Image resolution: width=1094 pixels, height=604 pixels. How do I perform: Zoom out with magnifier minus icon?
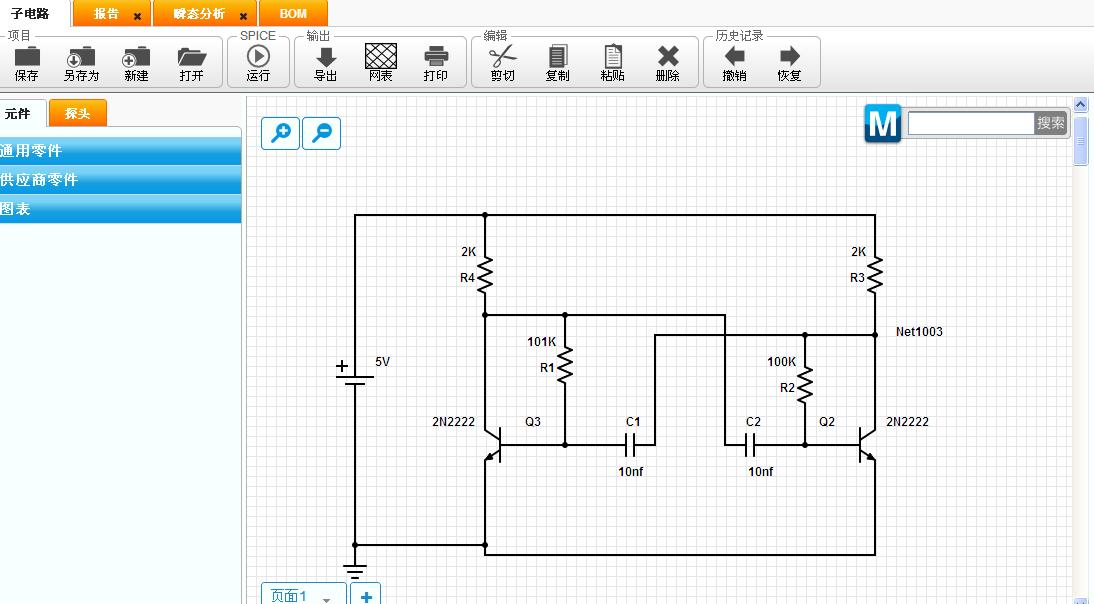[322, 133]
